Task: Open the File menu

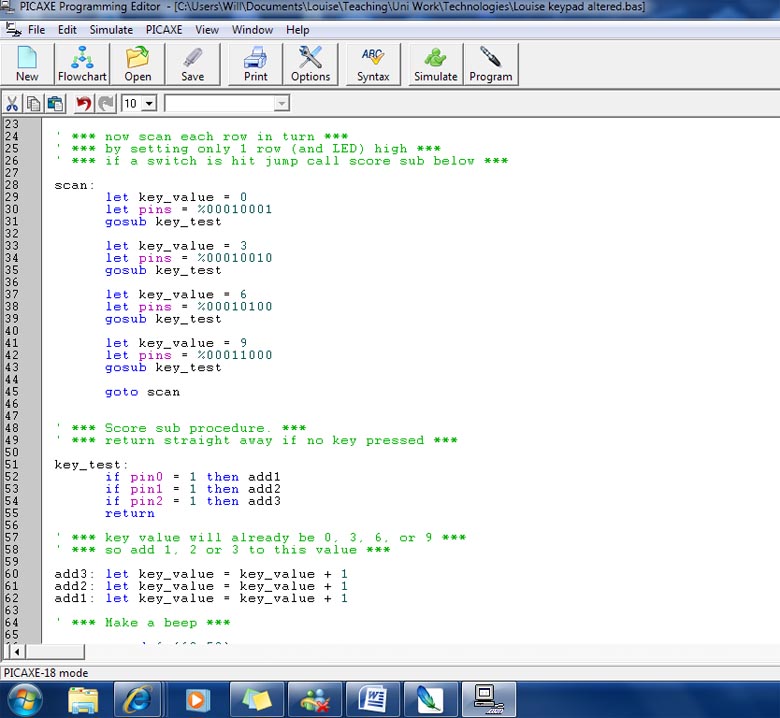Action: point(36,30)
